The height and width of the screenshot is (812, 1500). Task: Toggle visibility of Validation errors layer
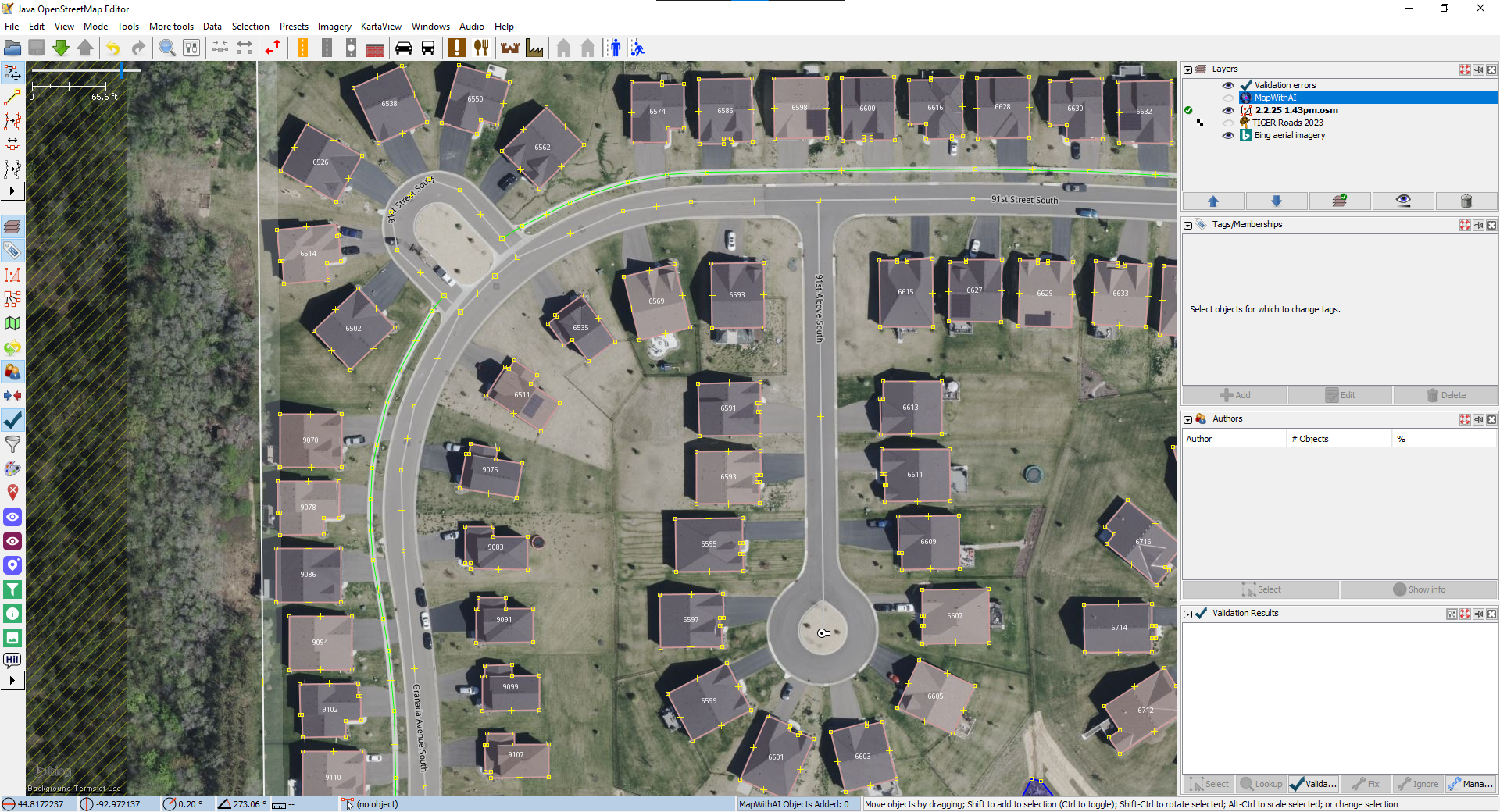pyautogui.click(x=1228, y=86)
